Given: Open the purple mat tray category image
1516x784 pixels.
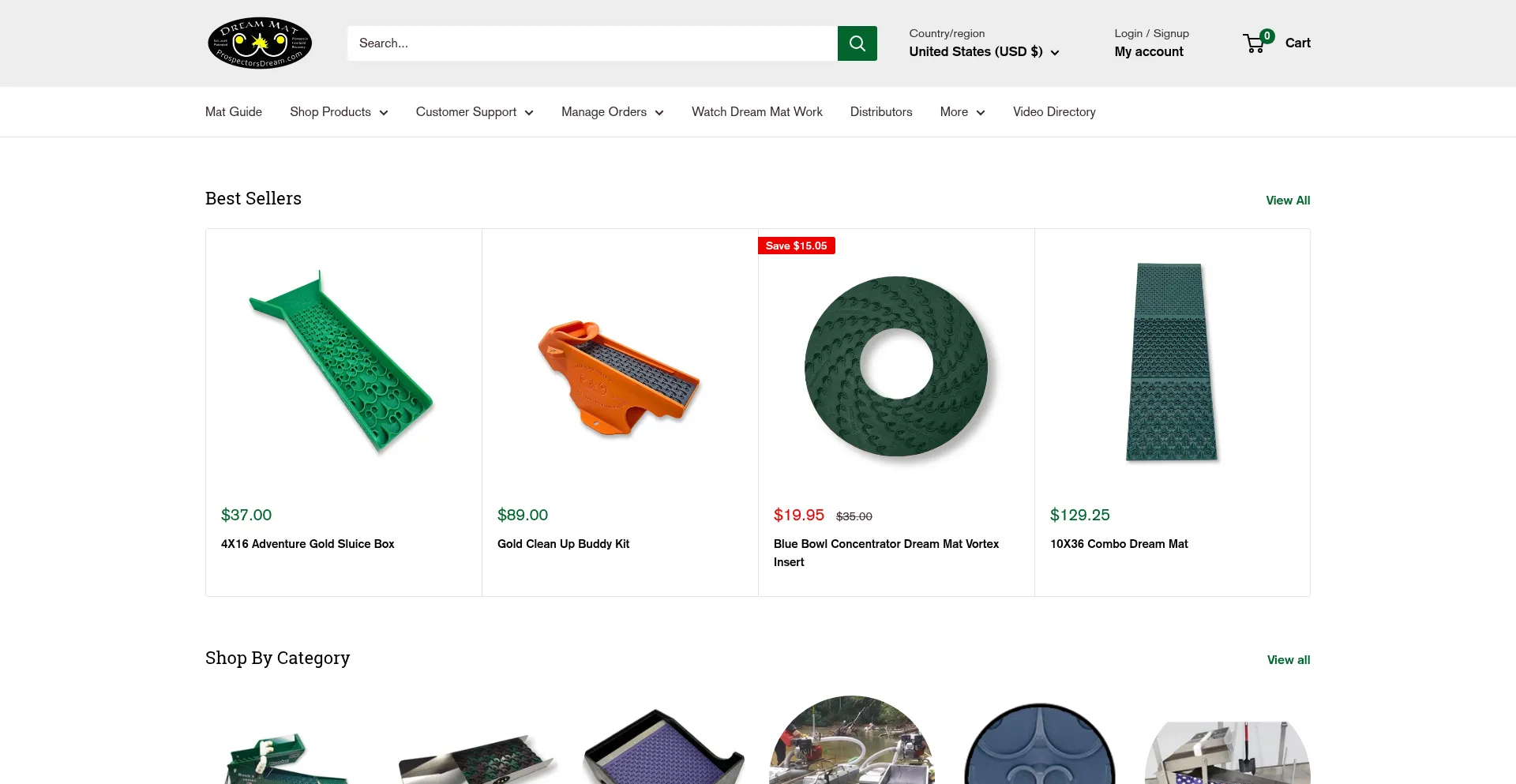Looking at the screenshot, I should pos(663,747).
